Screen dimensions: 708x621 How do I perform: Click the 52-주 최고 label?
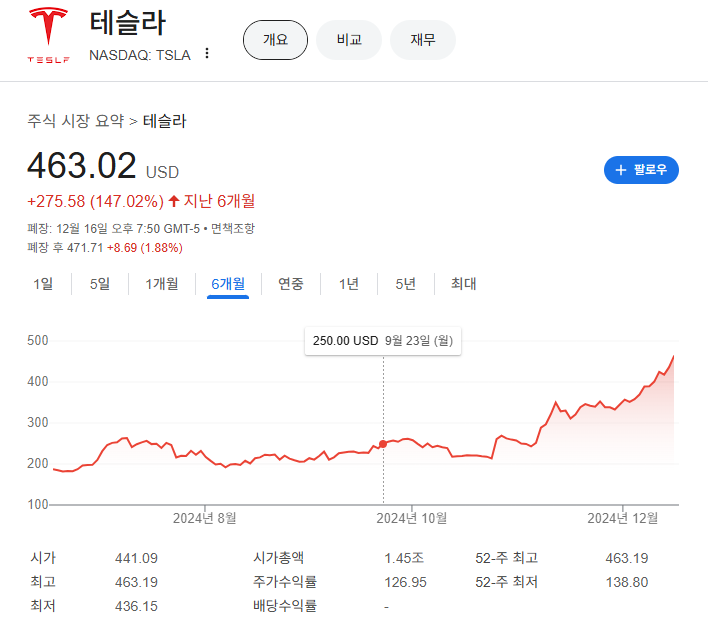coord(507,558)
